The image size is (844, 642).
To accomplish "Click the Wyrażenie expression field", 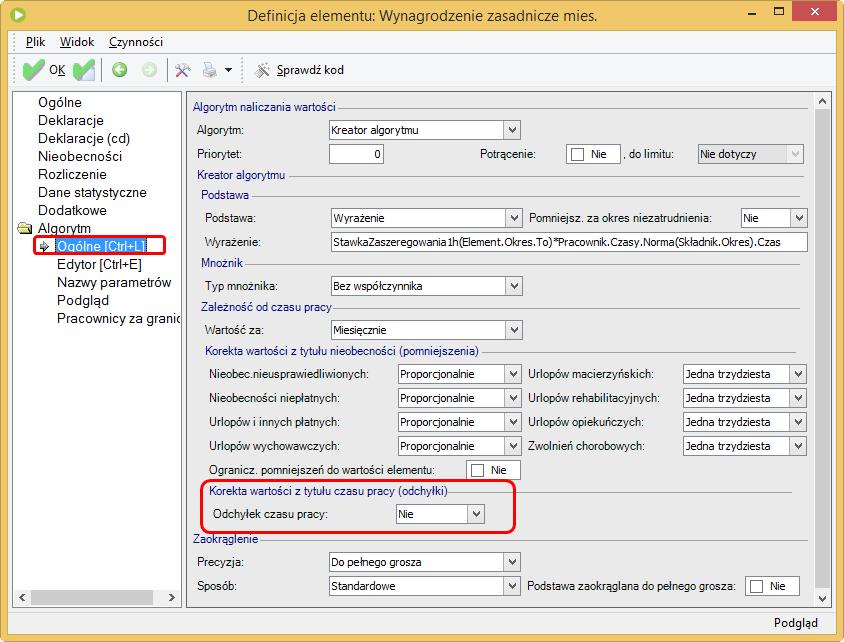I will [x=569, y=242].
